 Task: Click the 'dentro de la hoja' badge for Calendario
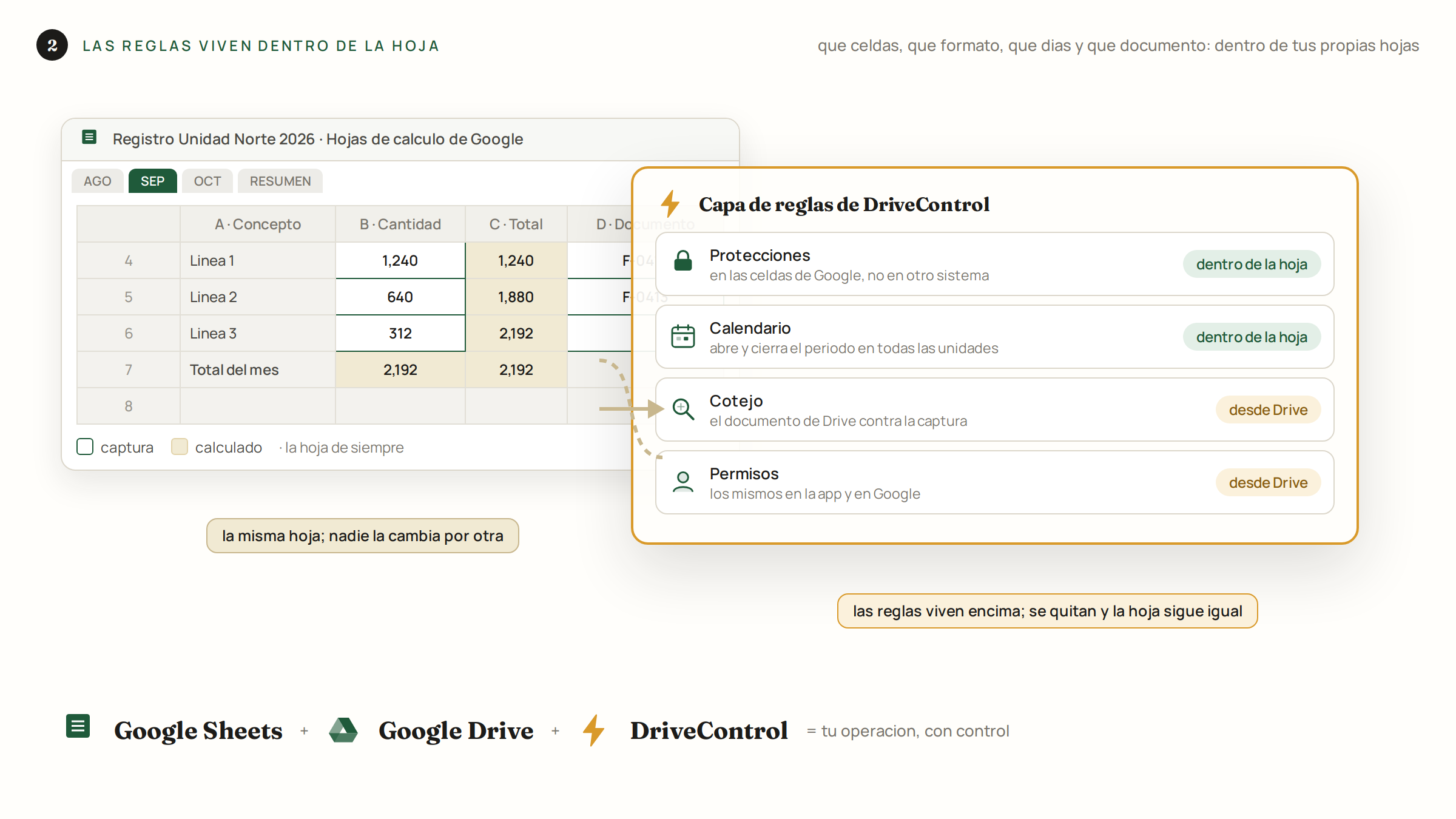coord(1252,337)
